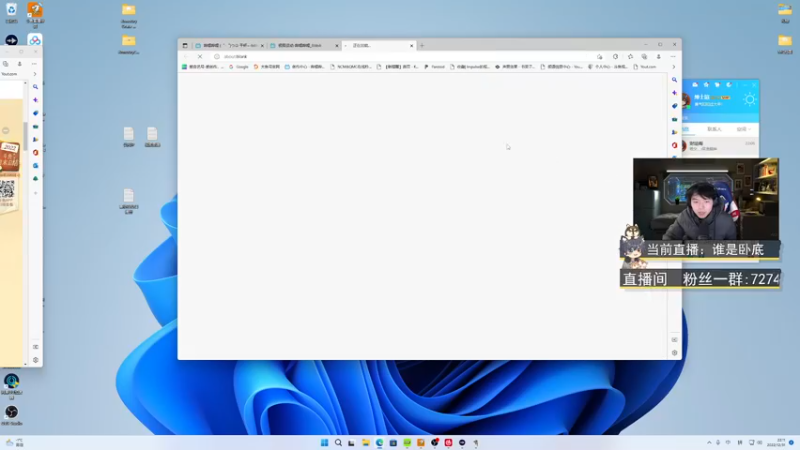This screenshot has height=450, width=800.
Task: Open Discover sparkle icon in main Edge sidebar
Action: pos(674,93)
